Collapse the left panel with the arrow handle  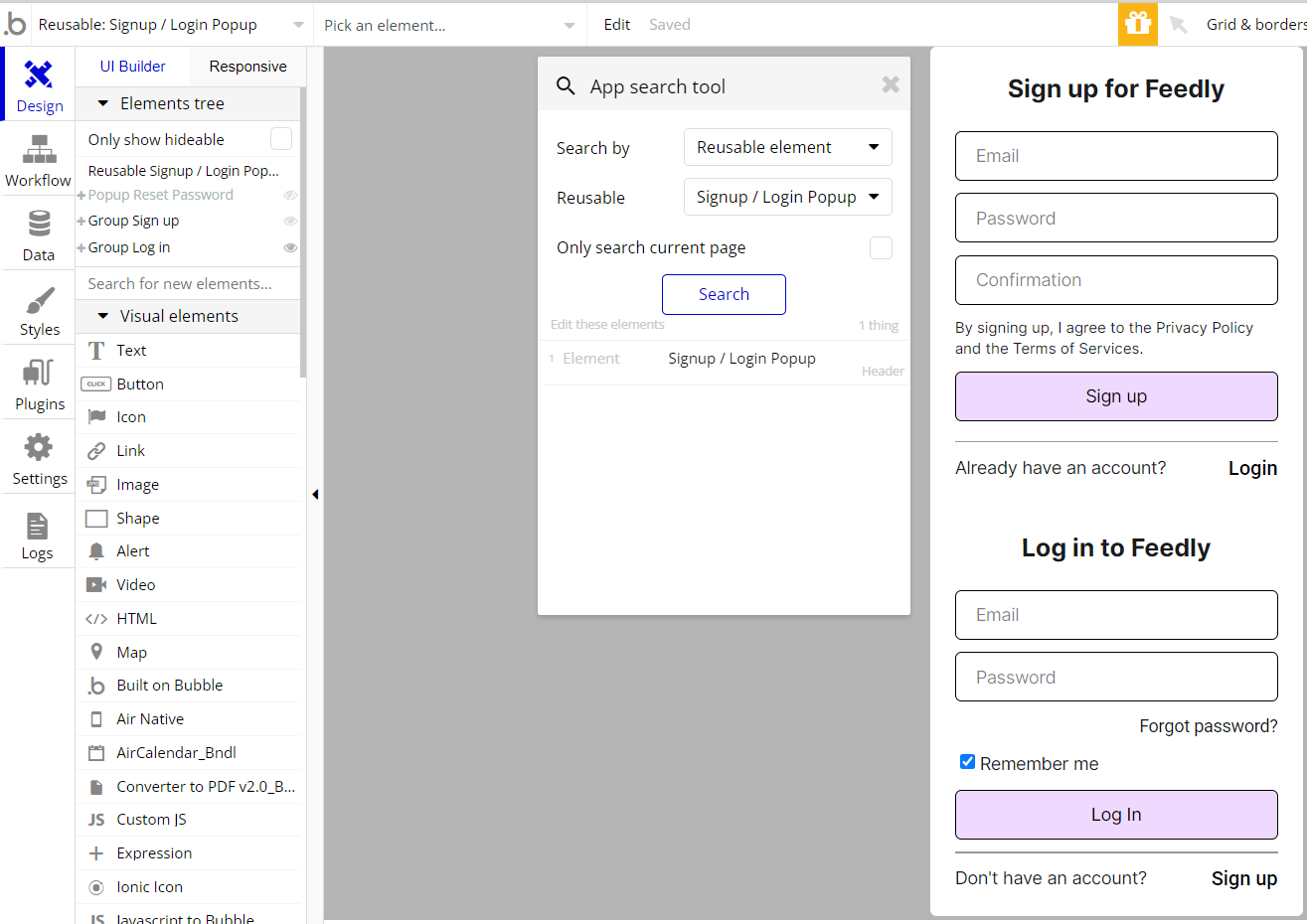[x=315, y=494]
